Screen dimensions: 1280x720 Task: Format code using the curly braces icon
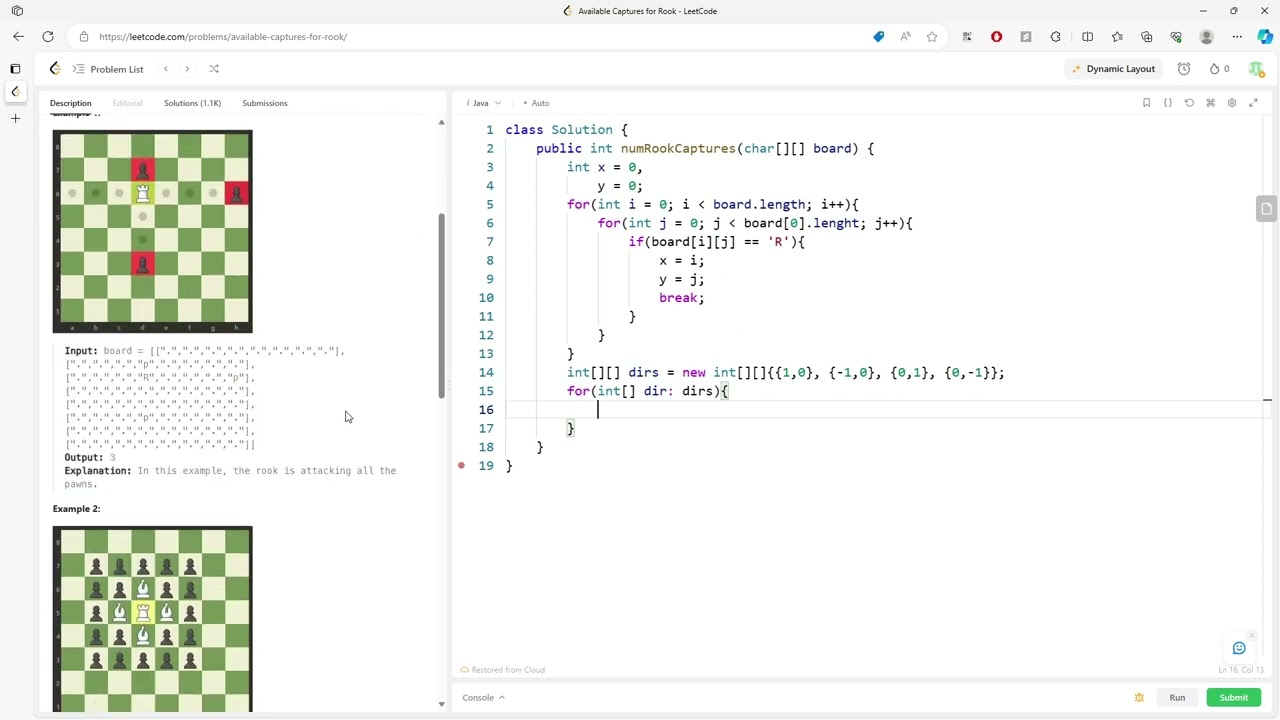coord(1167,103)
